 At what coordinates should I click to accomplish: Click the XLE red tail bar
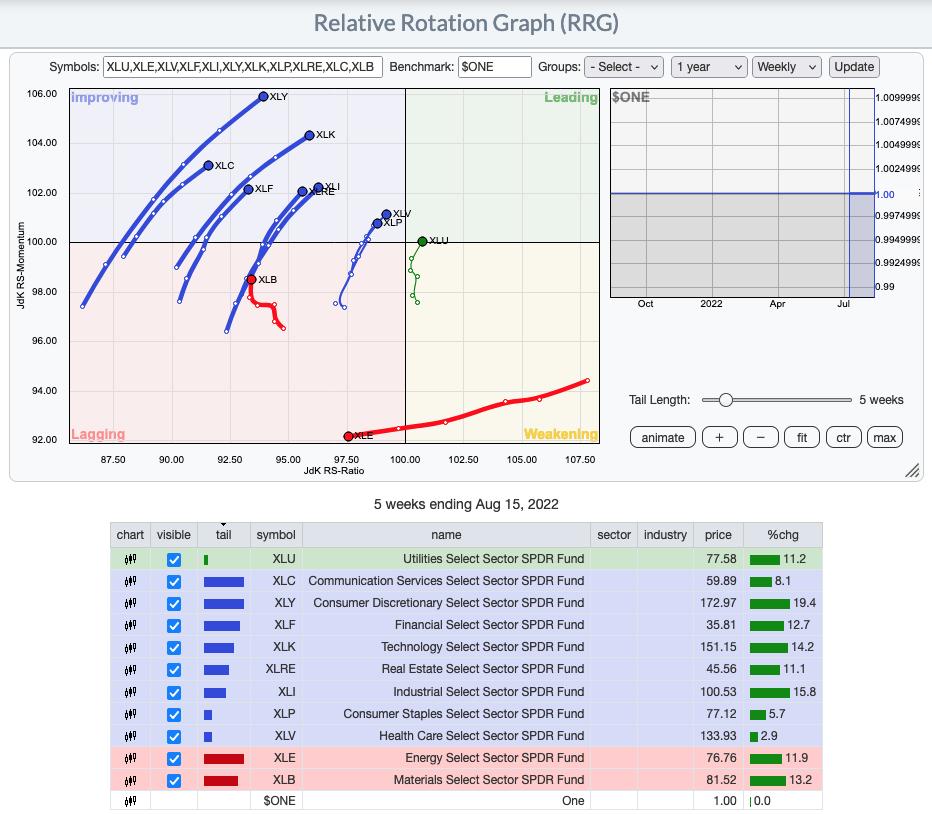point(223,759)
